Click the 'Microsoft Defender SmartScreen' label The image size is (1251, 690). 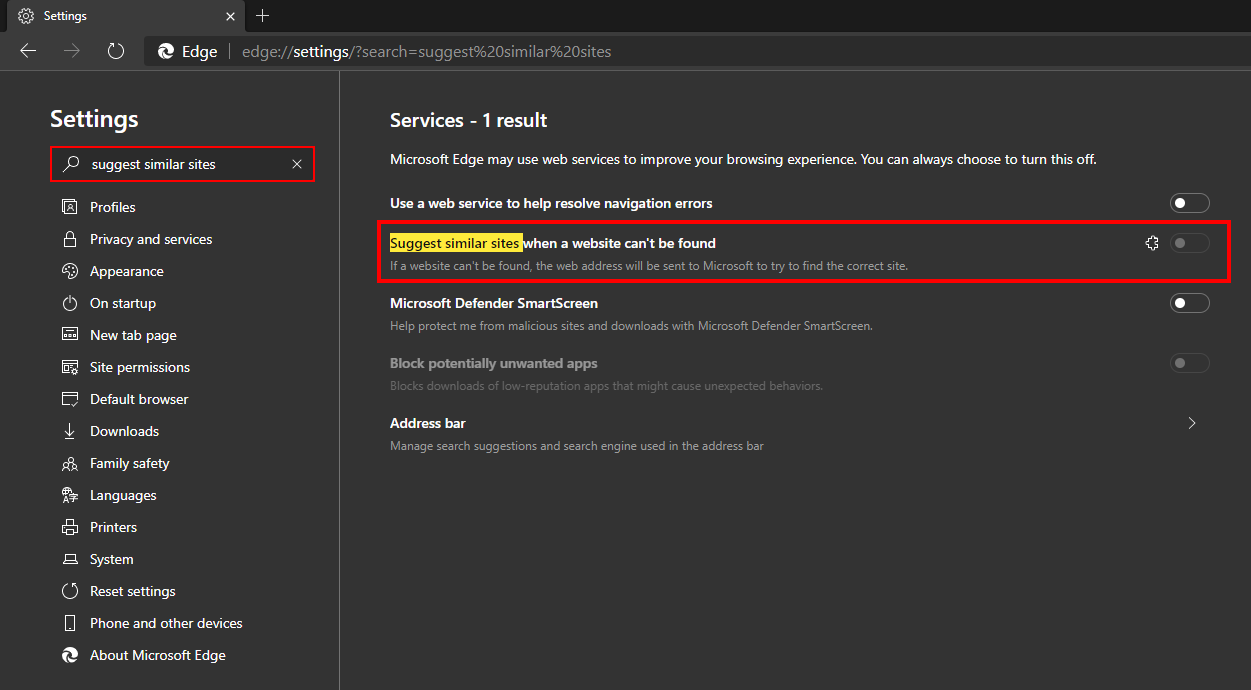[x=494, y=303]
